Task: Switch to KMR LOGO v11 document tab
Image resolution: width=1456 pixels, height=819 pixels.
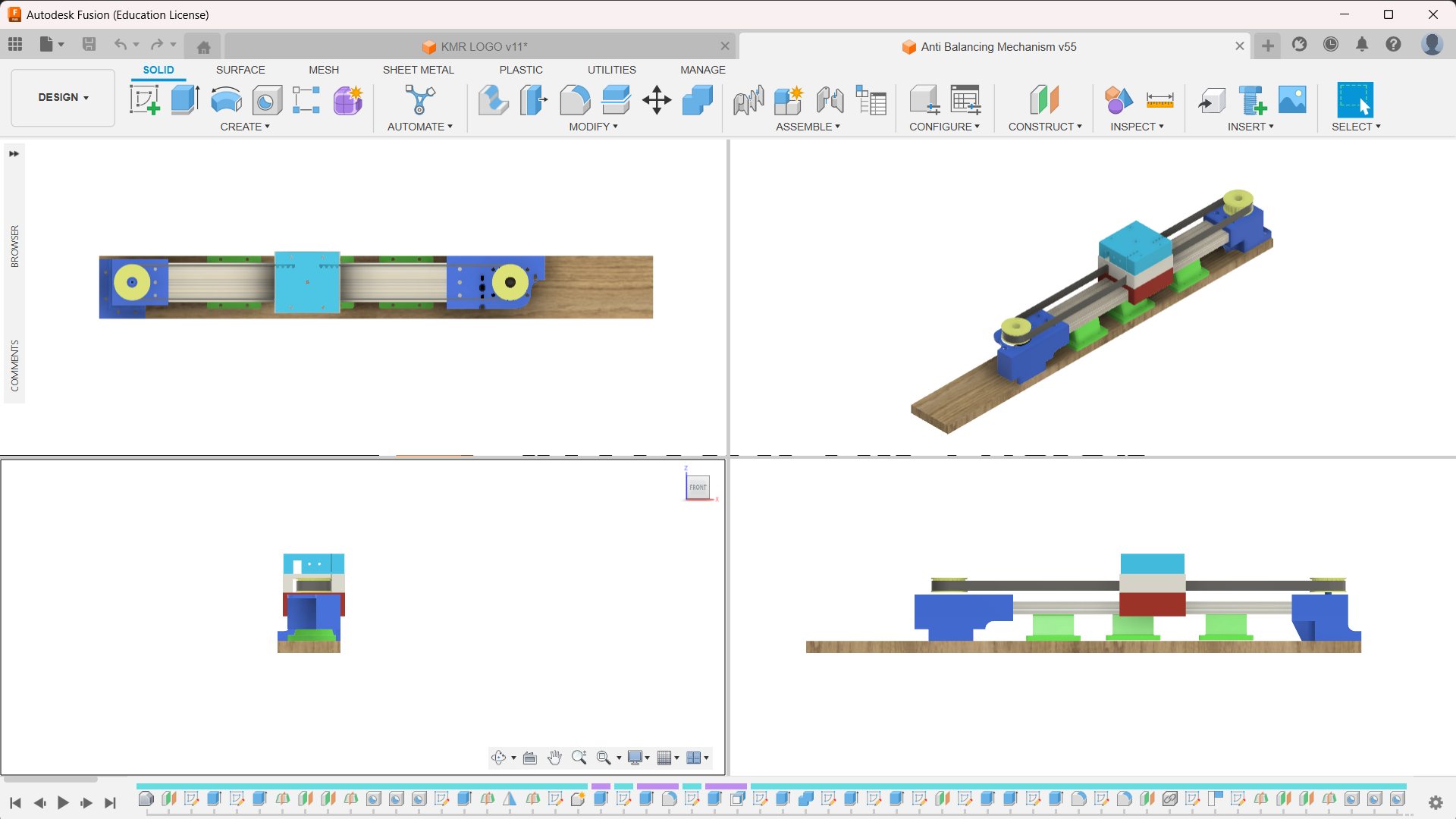Action: pos(483,46)
